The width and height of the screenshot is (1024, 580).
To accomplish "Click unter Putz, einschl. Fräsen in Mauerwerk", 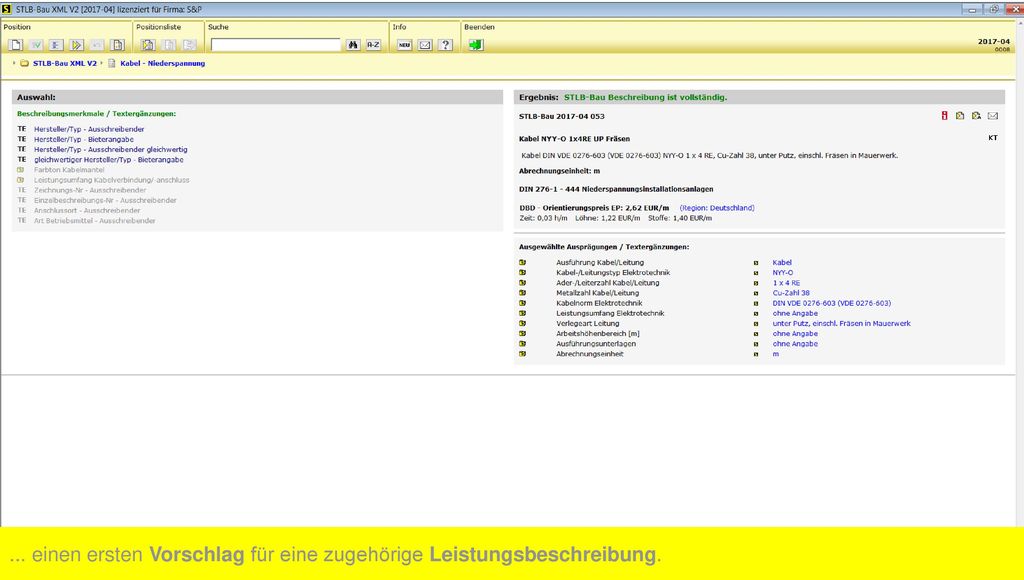I will coord(841,323).
